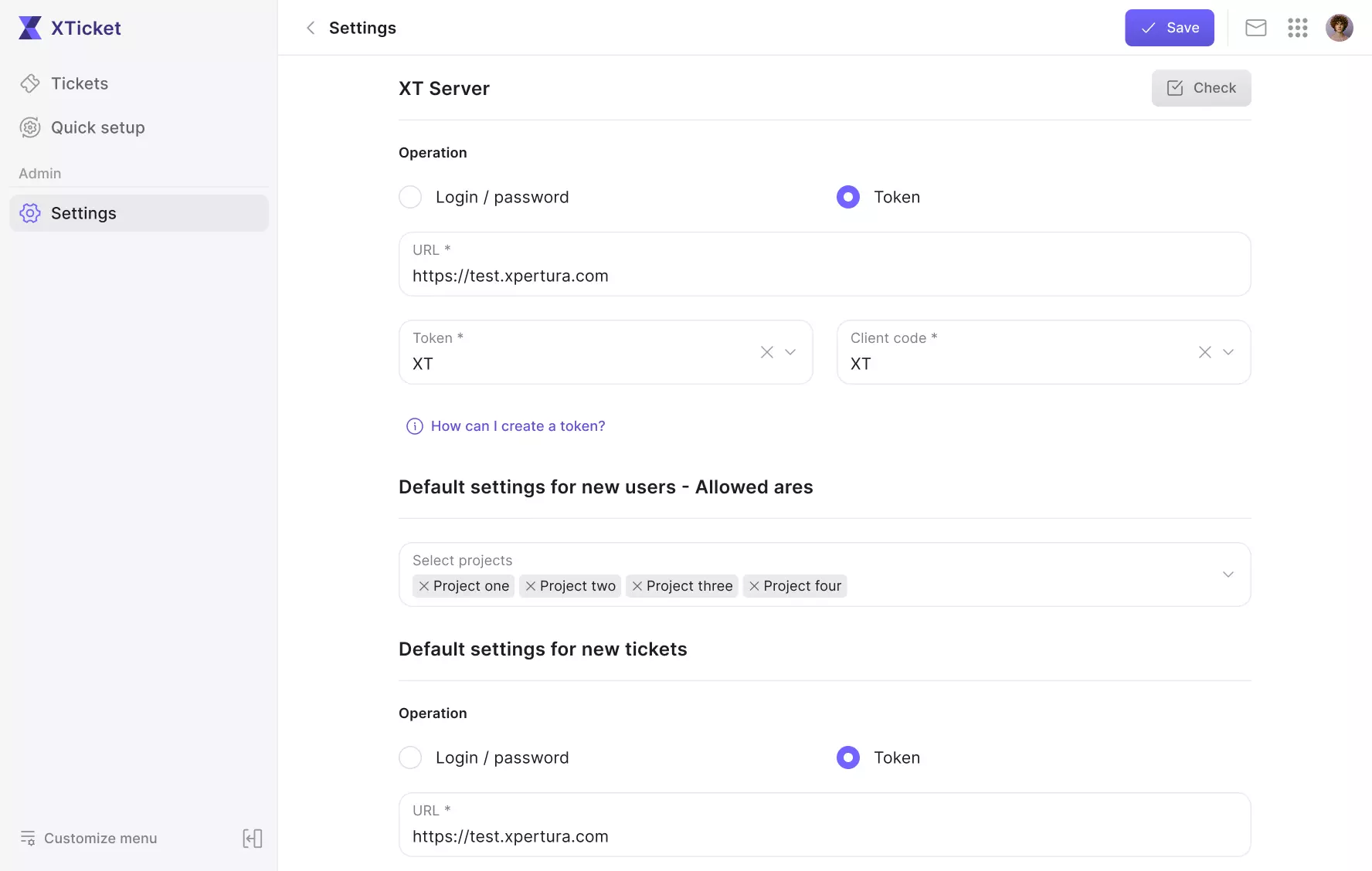Clear the Client code field value
The image size is (1372, 871).
(1205, 352)
